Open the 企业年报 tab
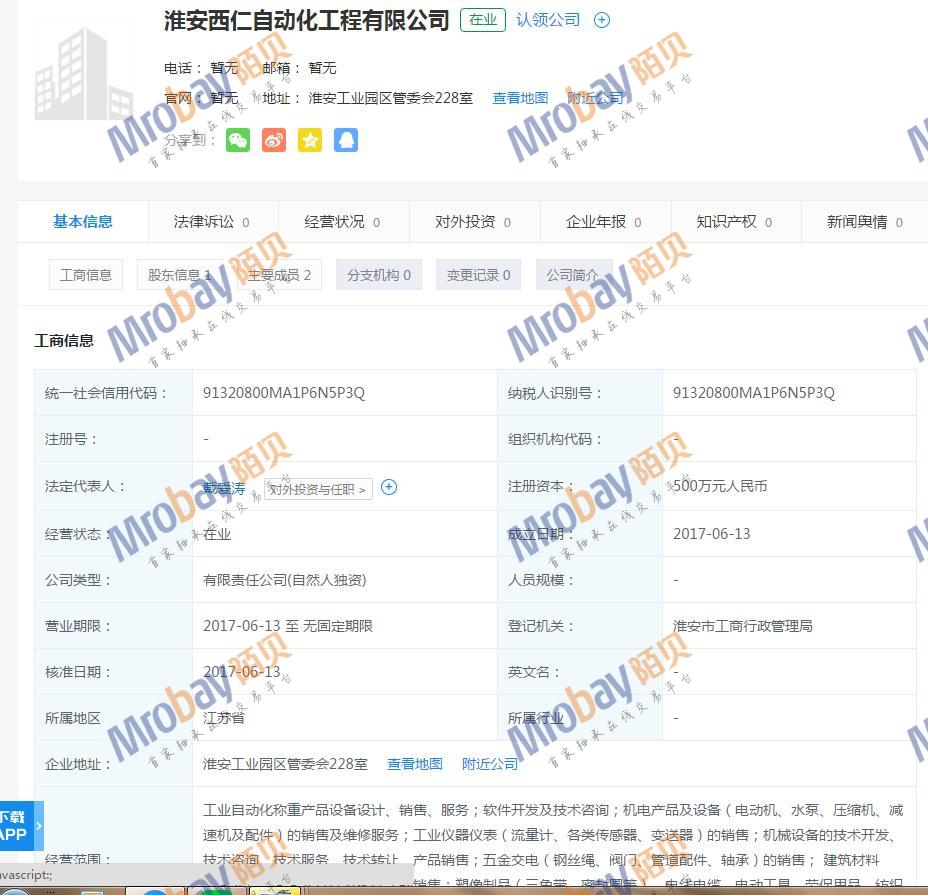The image size is (928, 895). click(x=603, y=222)
